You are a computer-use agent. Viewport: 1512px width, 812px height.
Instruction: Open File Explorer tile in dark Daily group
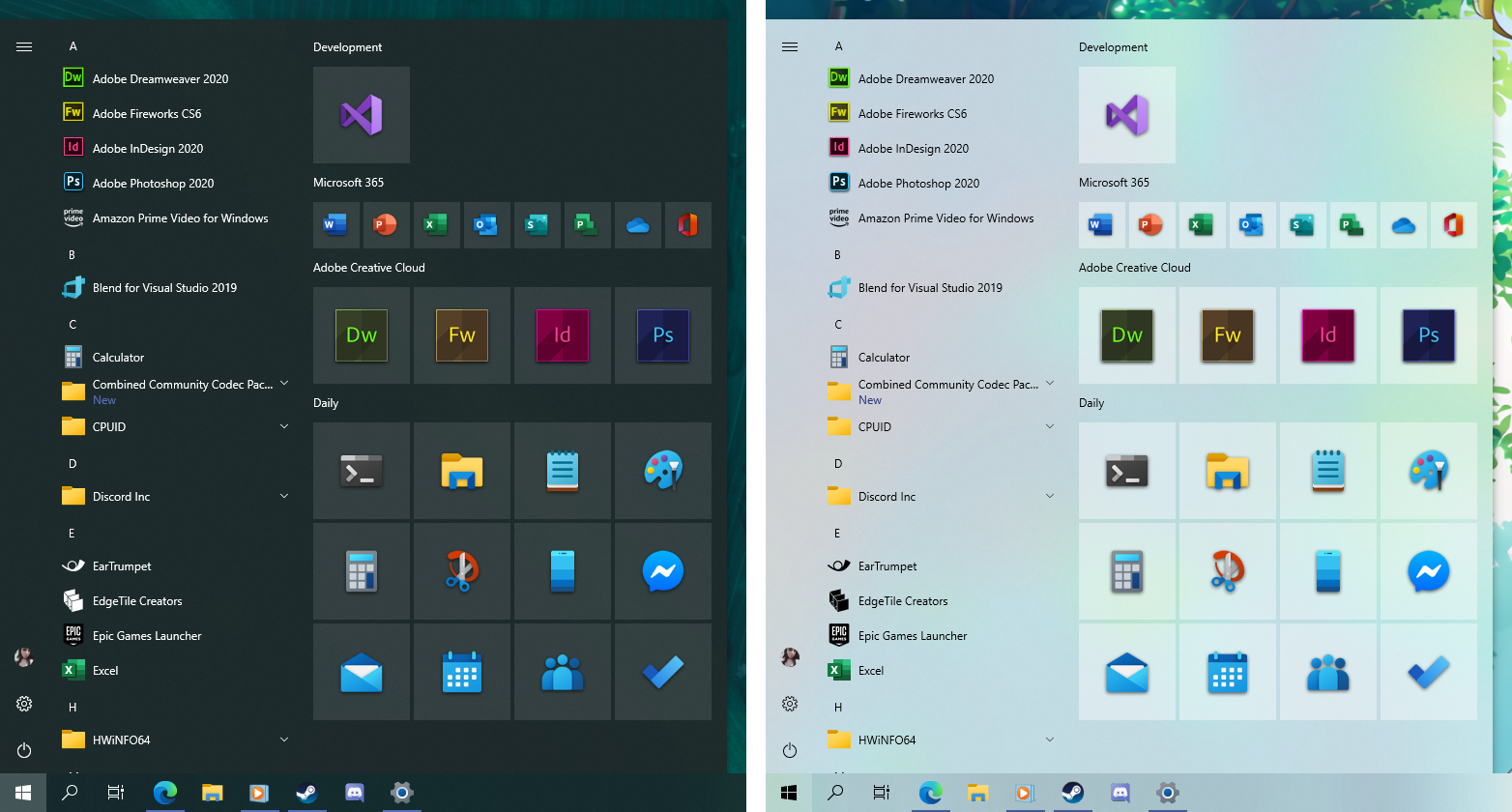coord(462,471)
